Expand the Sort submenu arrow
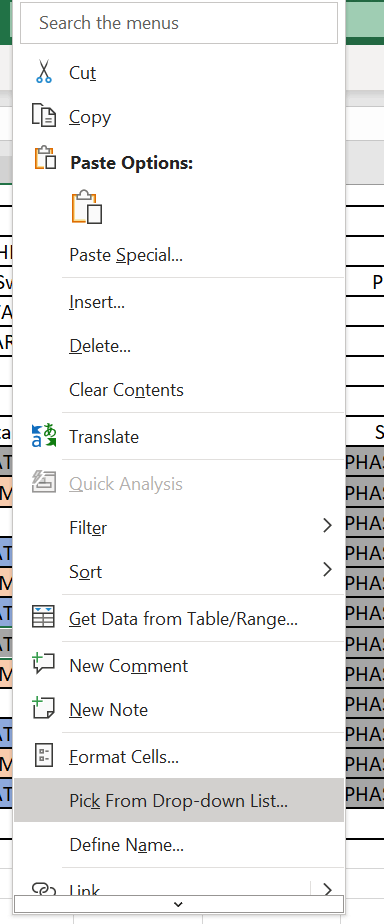Viewport: 384px width, 924px height. [x=327, y=569]
